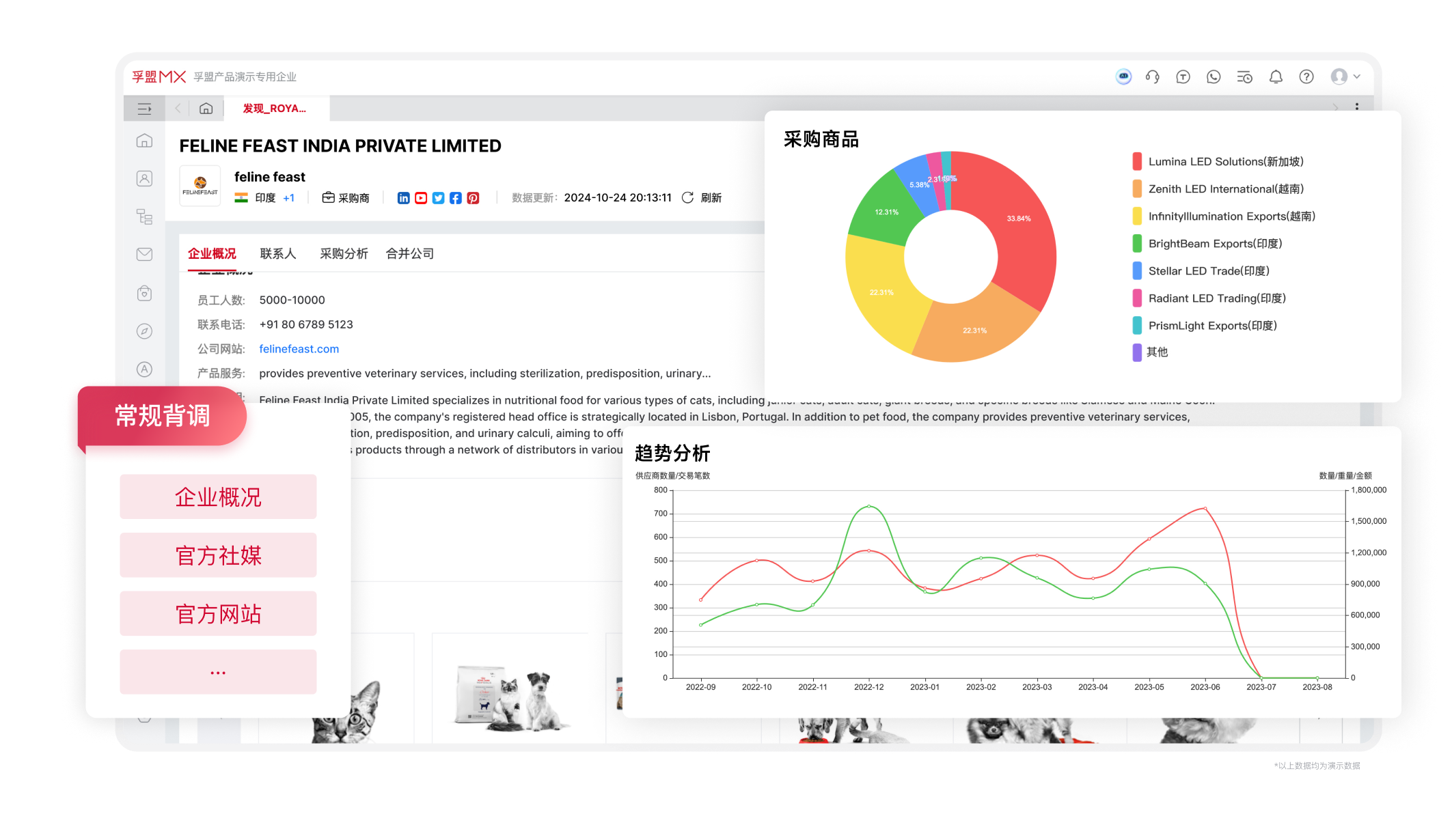The width and height of the screenshot is (1452, 840).
Task: Open the customer service headset icon
Action: click(x=1153, y=77)
